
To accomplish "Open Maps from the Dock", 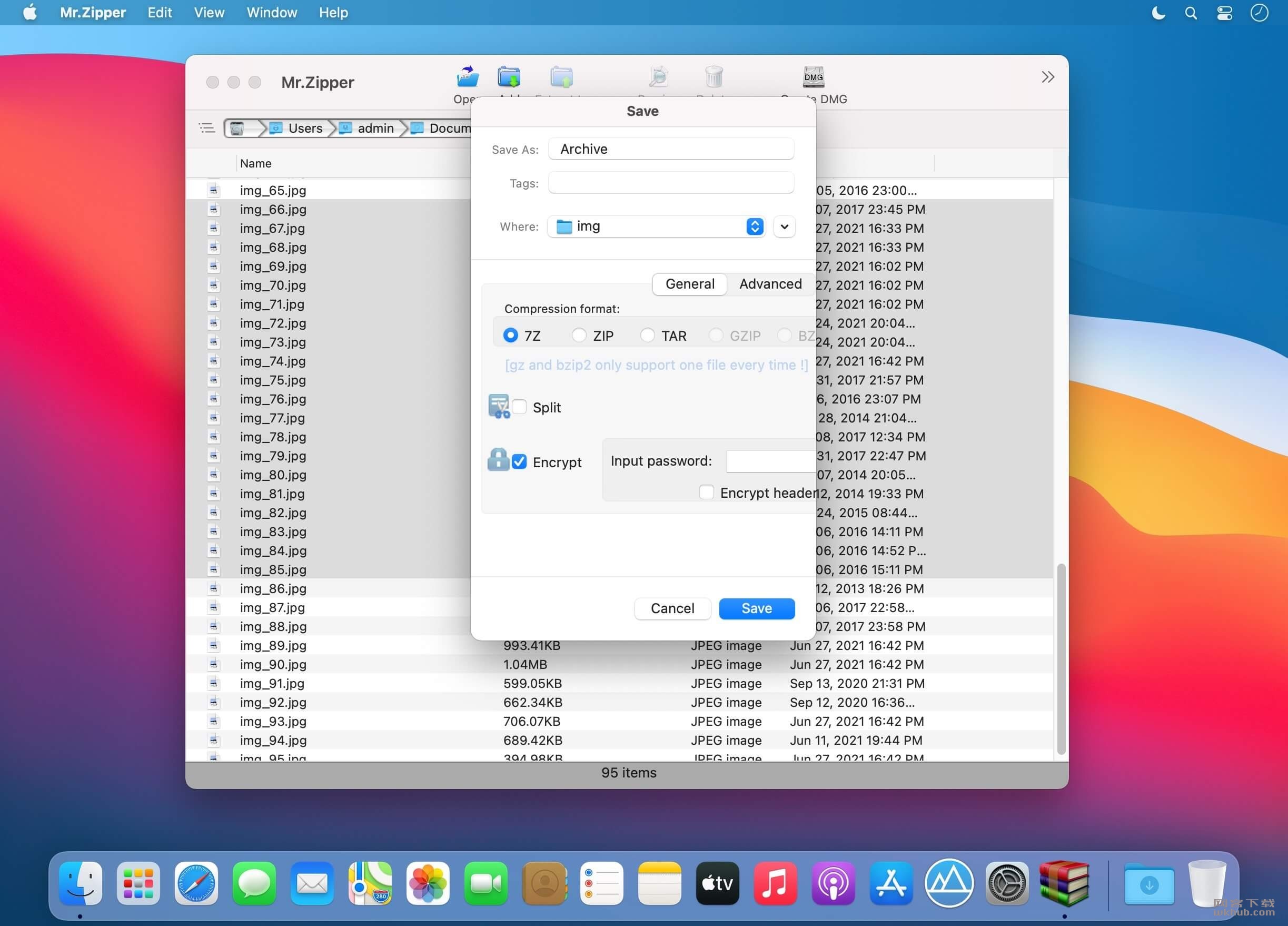I will click(x=370, y=883).
